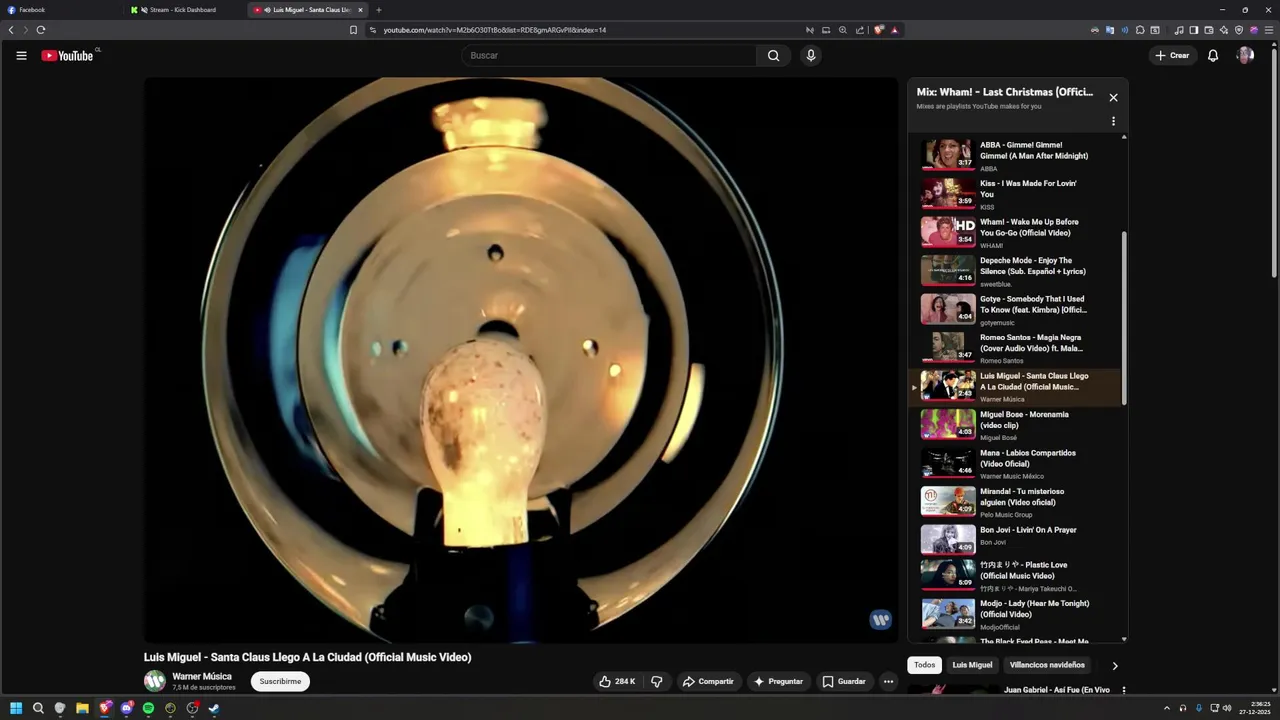Image resolution: width=1280 pixels, height=720 pixels.
Task: Subscribe with the Suscribirme button
Action: click(x=280, y=681)
